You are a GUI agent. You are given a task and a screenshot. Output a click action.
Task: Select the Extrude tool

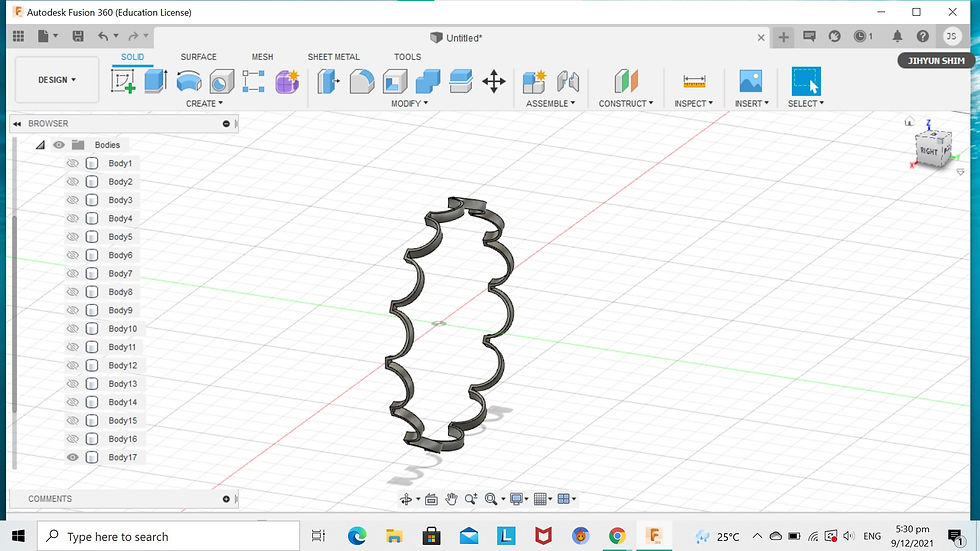pyautogui.click(x=156, y=81)
